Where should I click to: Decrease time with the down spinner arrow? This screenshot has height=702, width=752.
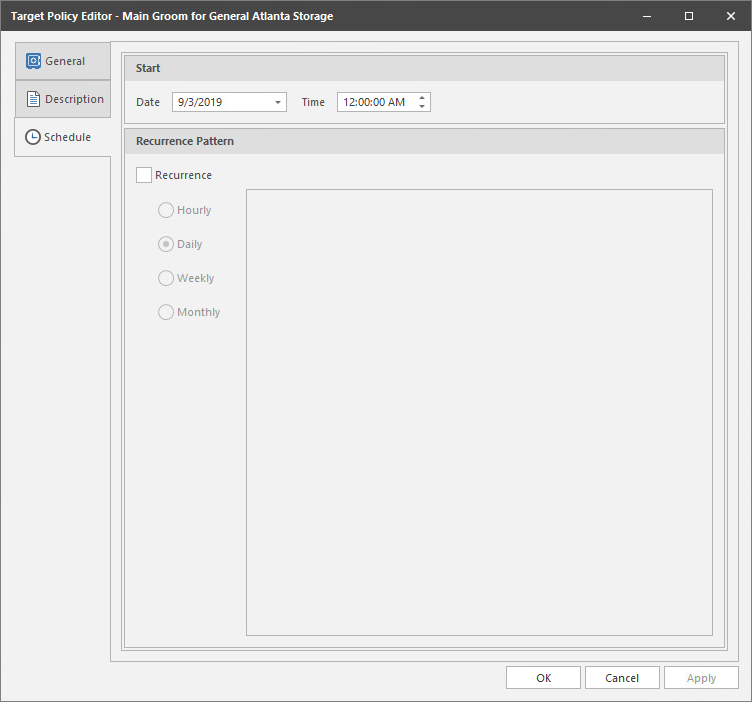(x=422, y=106)
